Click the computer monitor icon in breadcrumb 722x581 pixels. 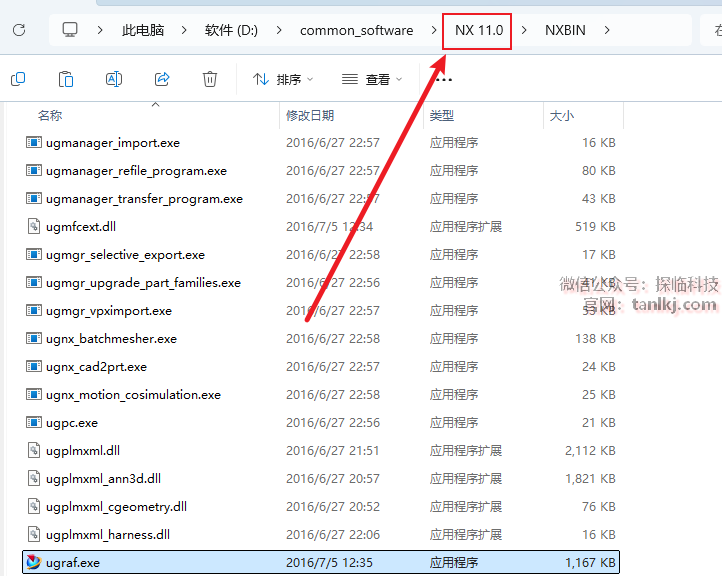click(70, 30)
